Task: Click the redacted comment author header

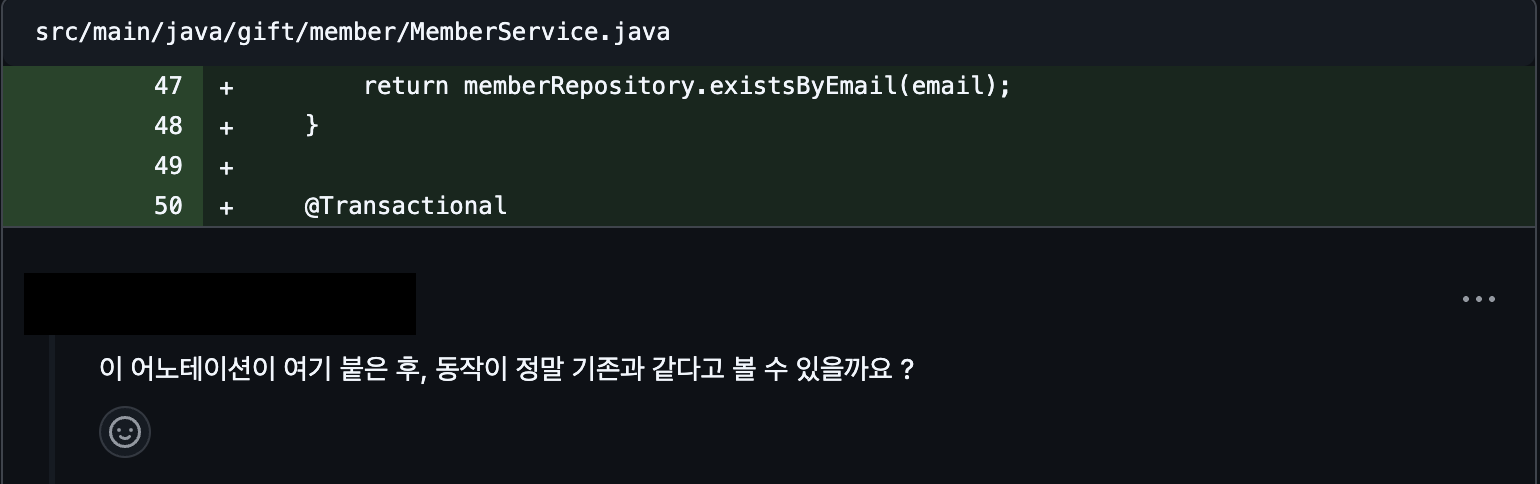Action: click(220, 303)
